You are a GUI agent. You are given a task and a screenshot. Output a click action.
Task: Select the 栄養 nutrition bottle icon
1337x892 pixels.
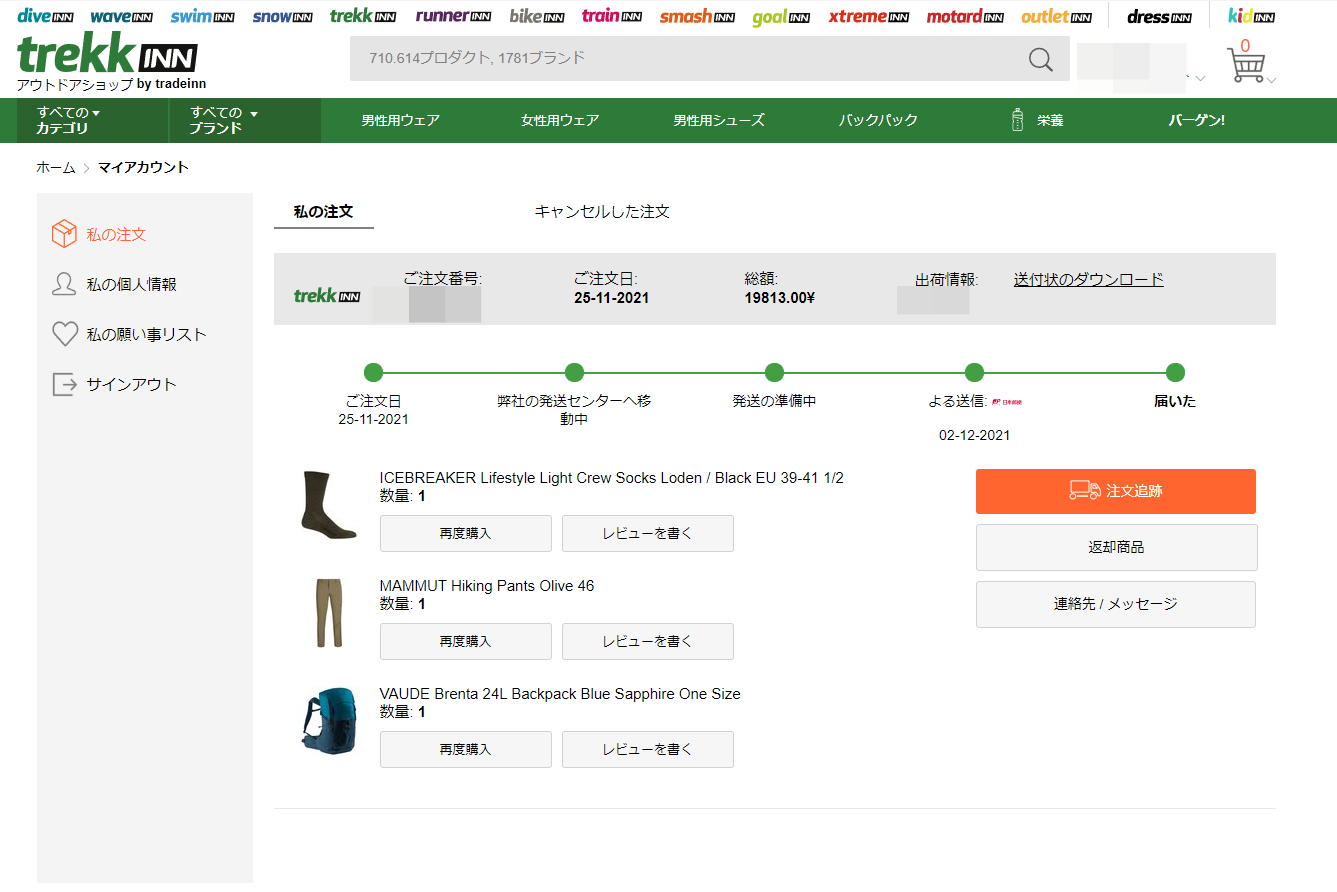(1016, 119)
